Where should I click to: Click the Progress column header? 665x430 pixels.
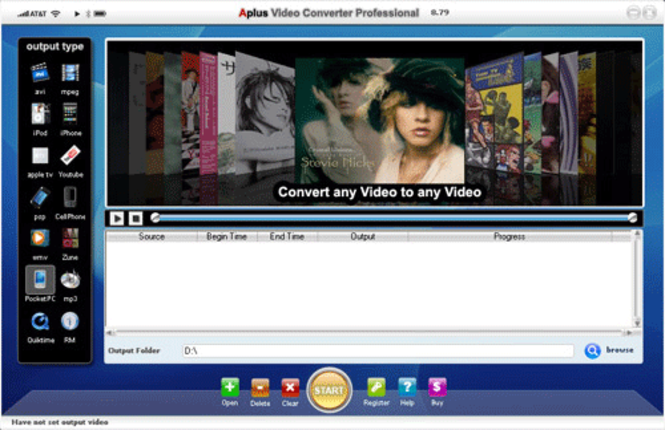click(x=509, y=237)
